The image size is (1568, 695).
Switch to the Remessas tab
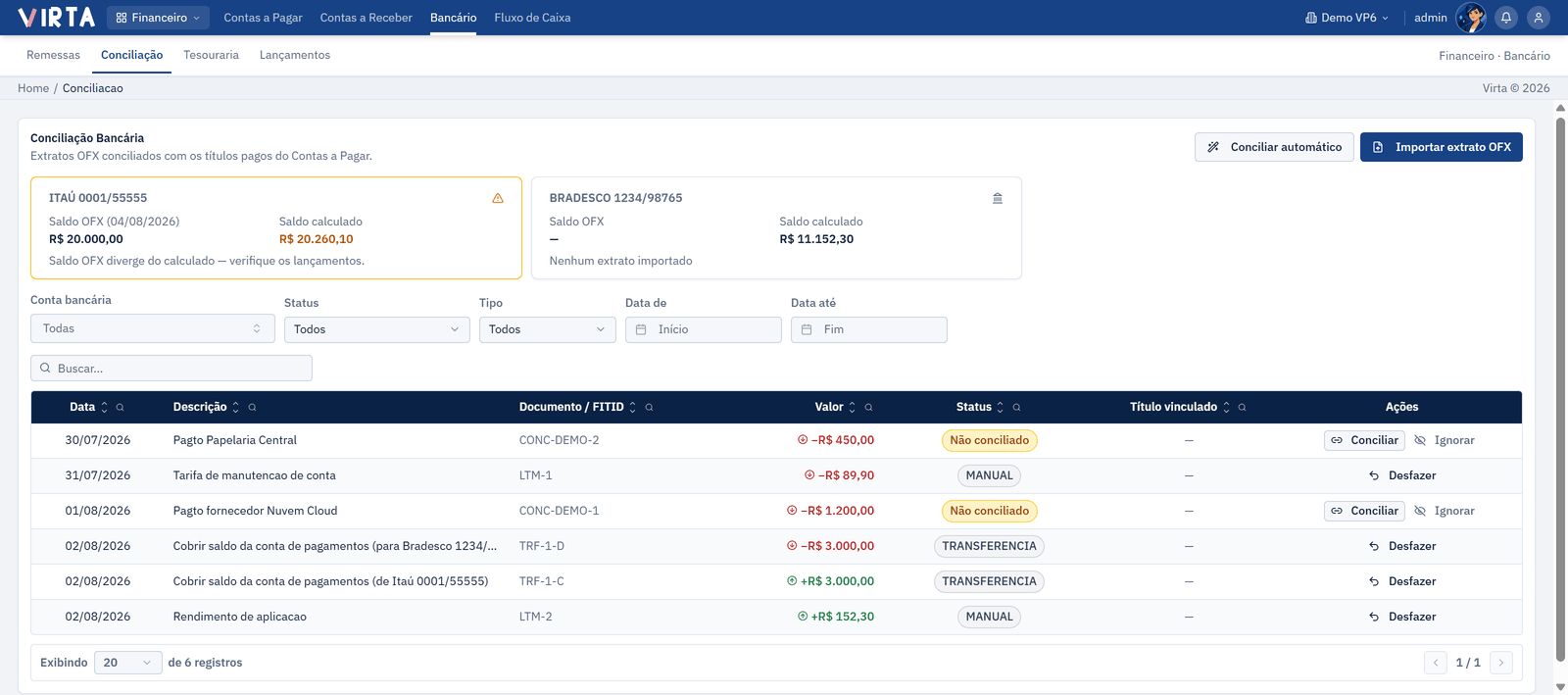coord(53,55)
